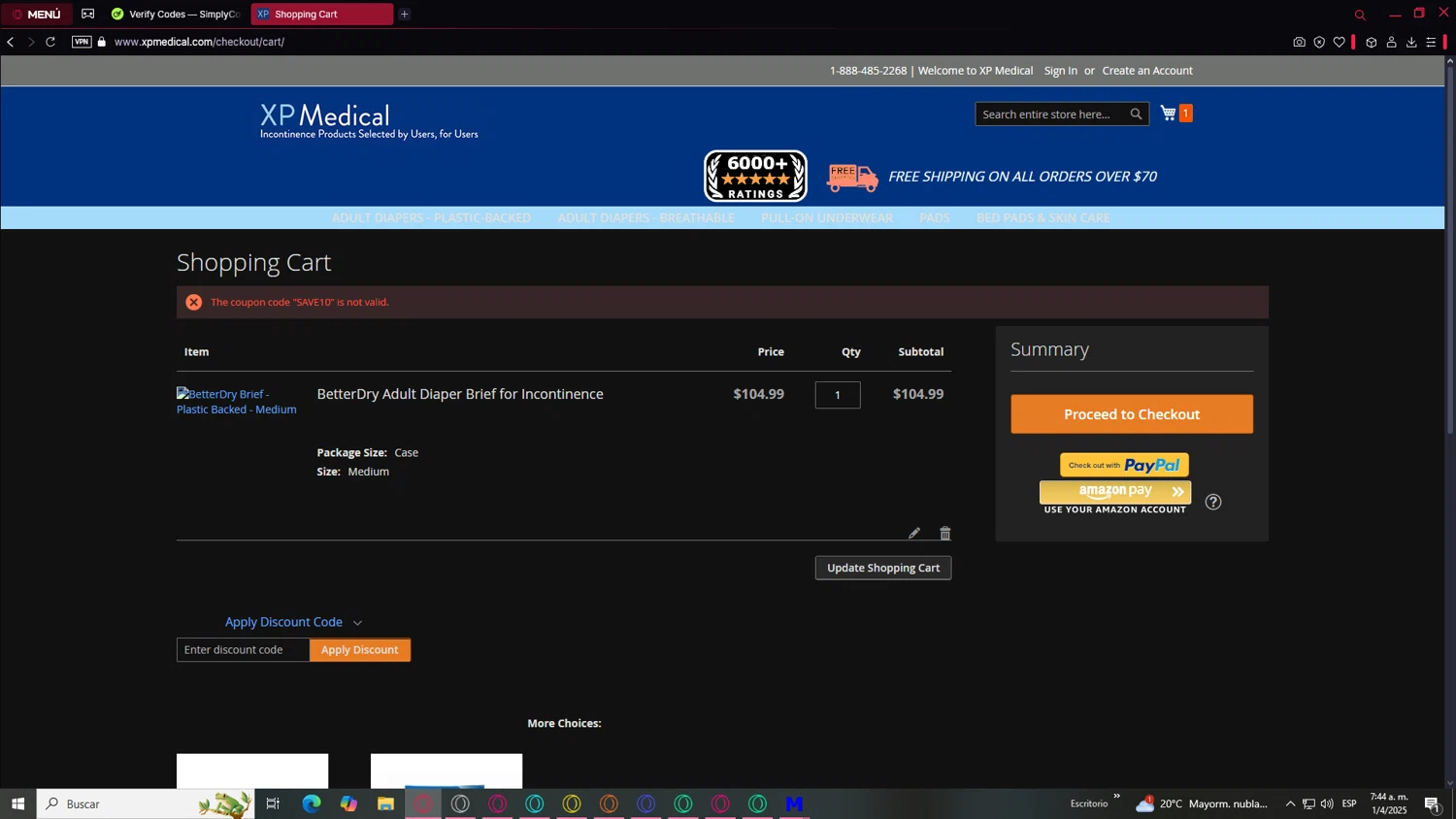Open the mini cart icon with 1 item

pyautogui.click(x=1175, y=114)
